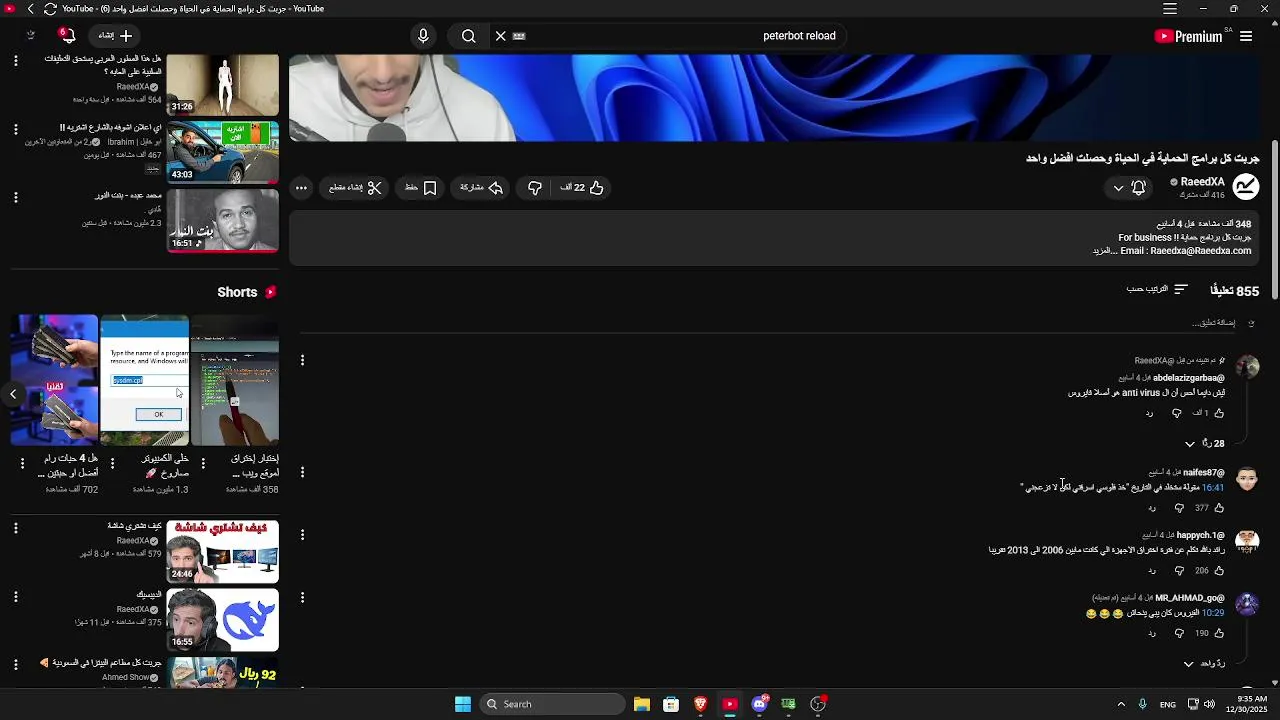Image resolution: width=1280 pixels, height=720 pixels.
Task: Start voice search with the microphone
Action: click(x=423, y=36)
